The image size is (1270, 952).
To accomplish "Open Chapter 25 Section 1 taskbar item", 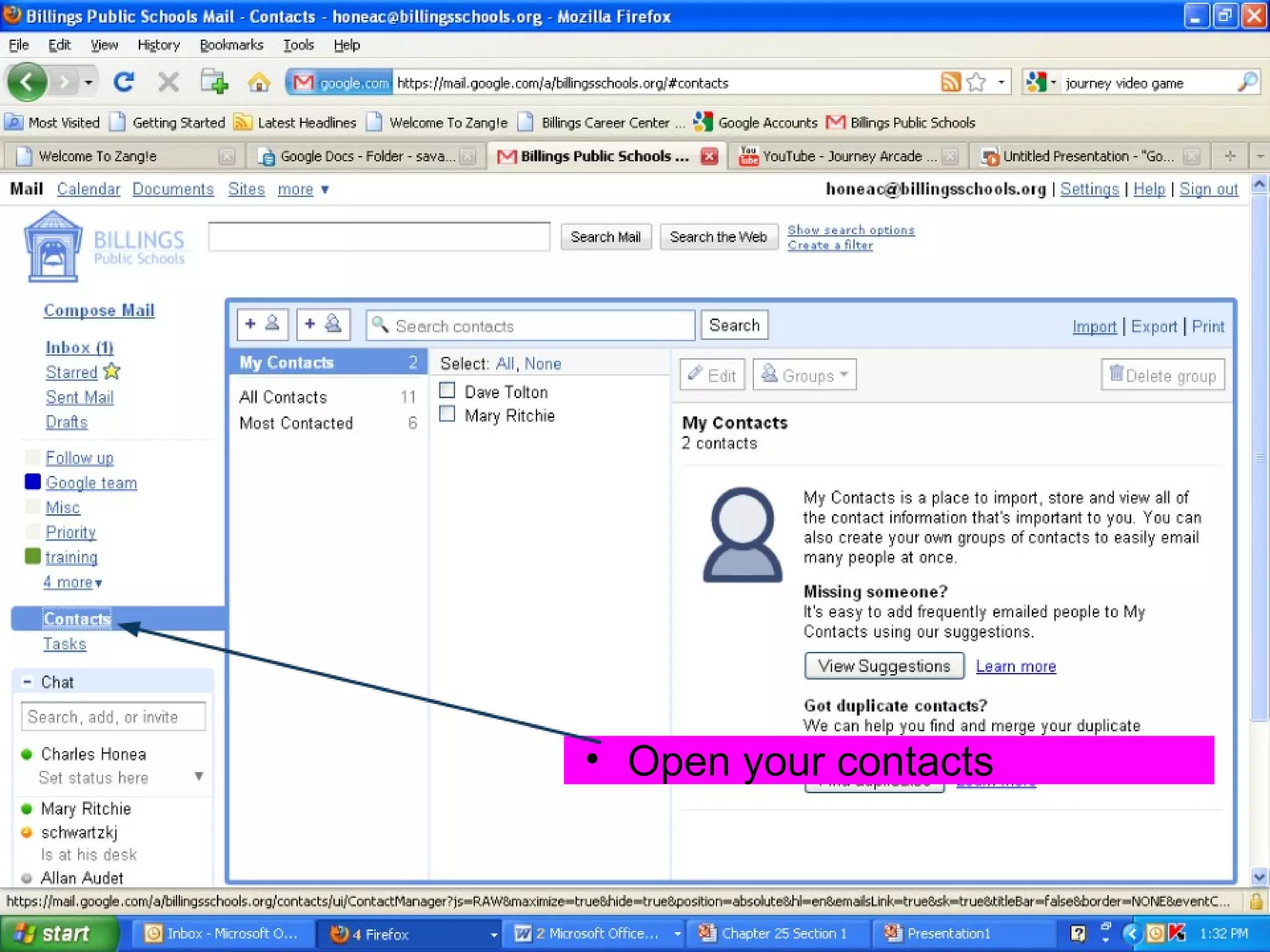I will [778, 933].
